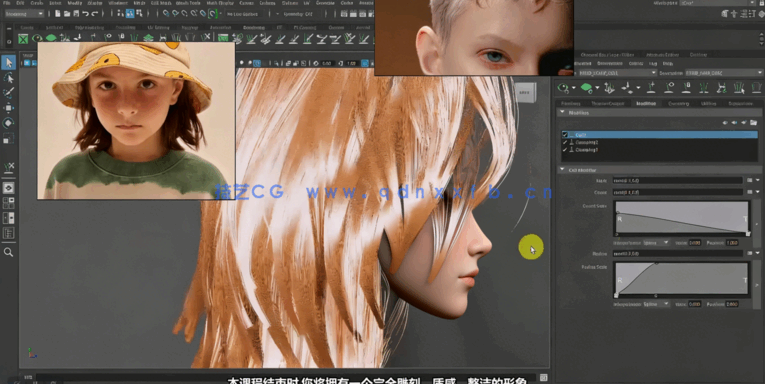This screenshot has height=384, width=765.
Task: Click the view cube in the viewport corner
Action: [x=525, y=92]
